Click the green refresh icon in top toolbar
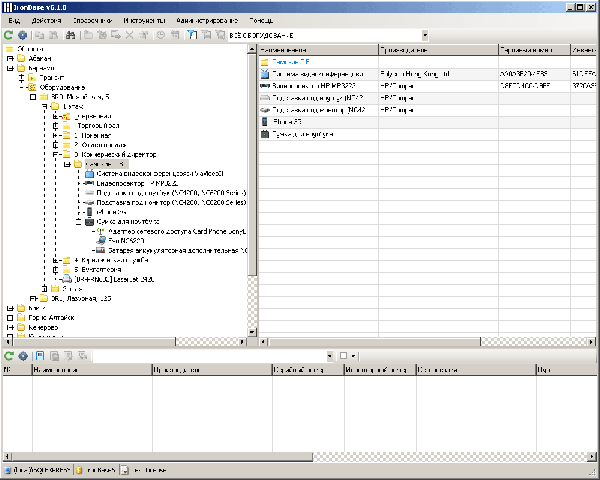The height and width of the screenshot is (480, 600). pyautogui.click(x=8, y=34)
